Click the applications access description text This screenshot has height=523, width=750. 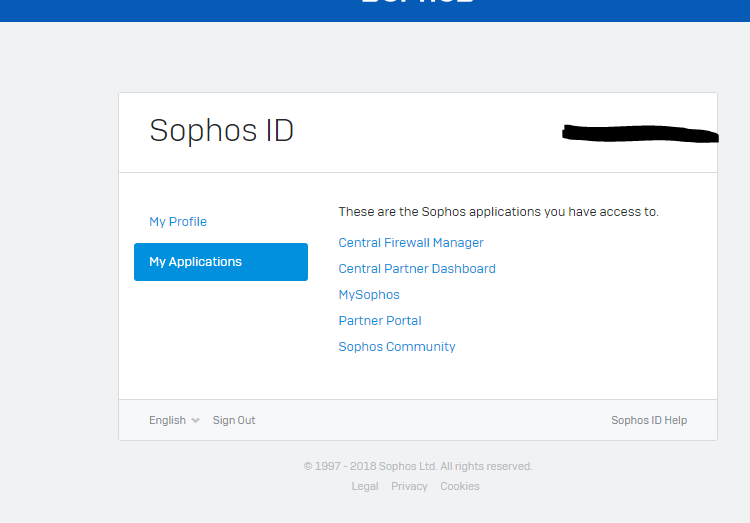498,211
